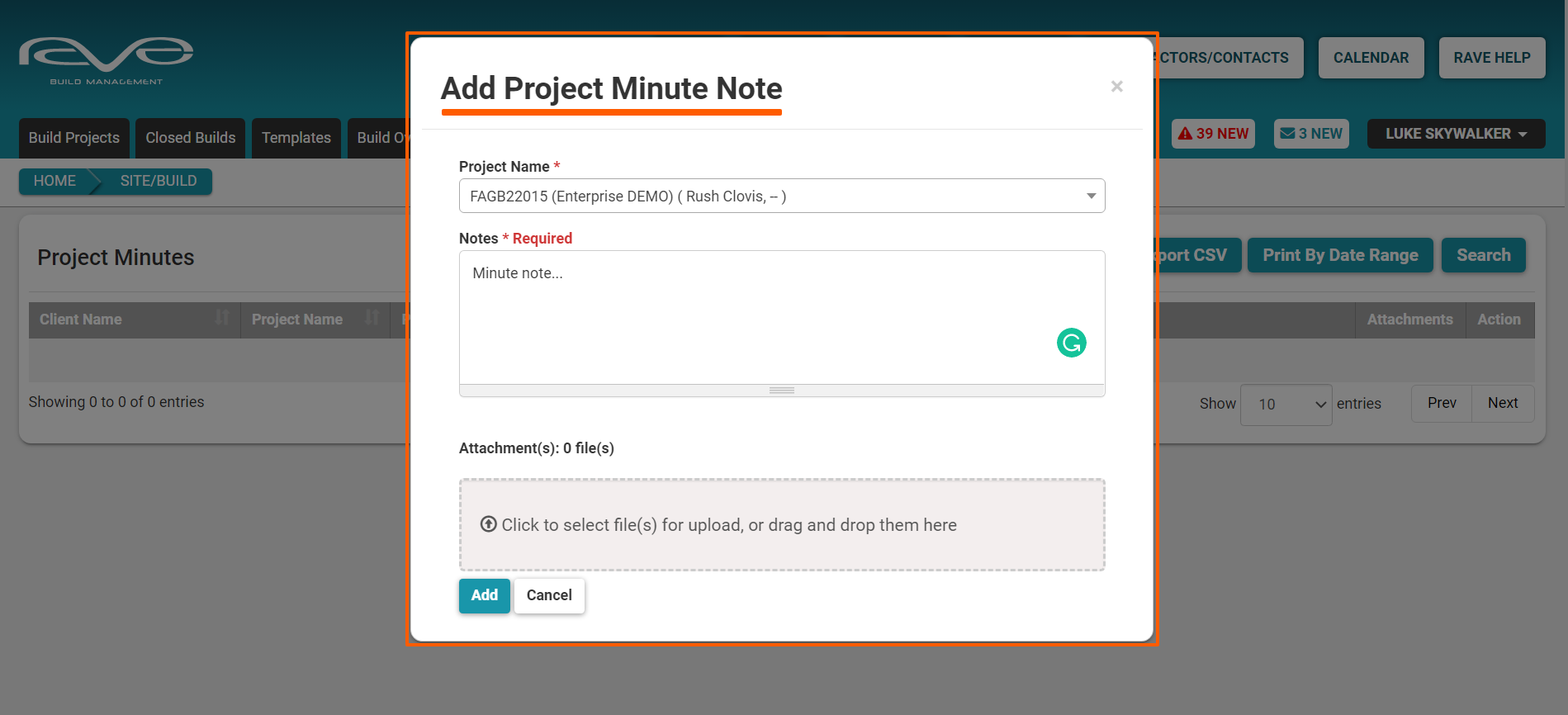The width and height of the screenshot is (1568, 715).
Task: Click the file upload drop zone
Action: pos(781,525)
